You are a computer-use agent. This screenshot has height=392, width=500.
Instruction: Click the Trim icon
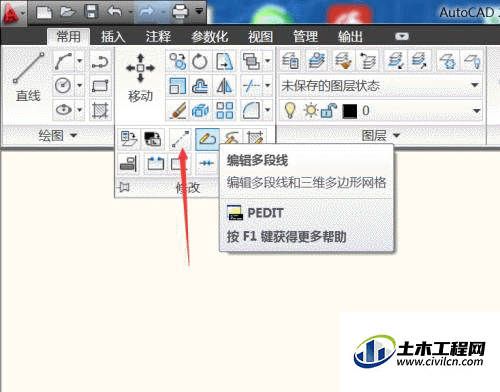[251, 86]
